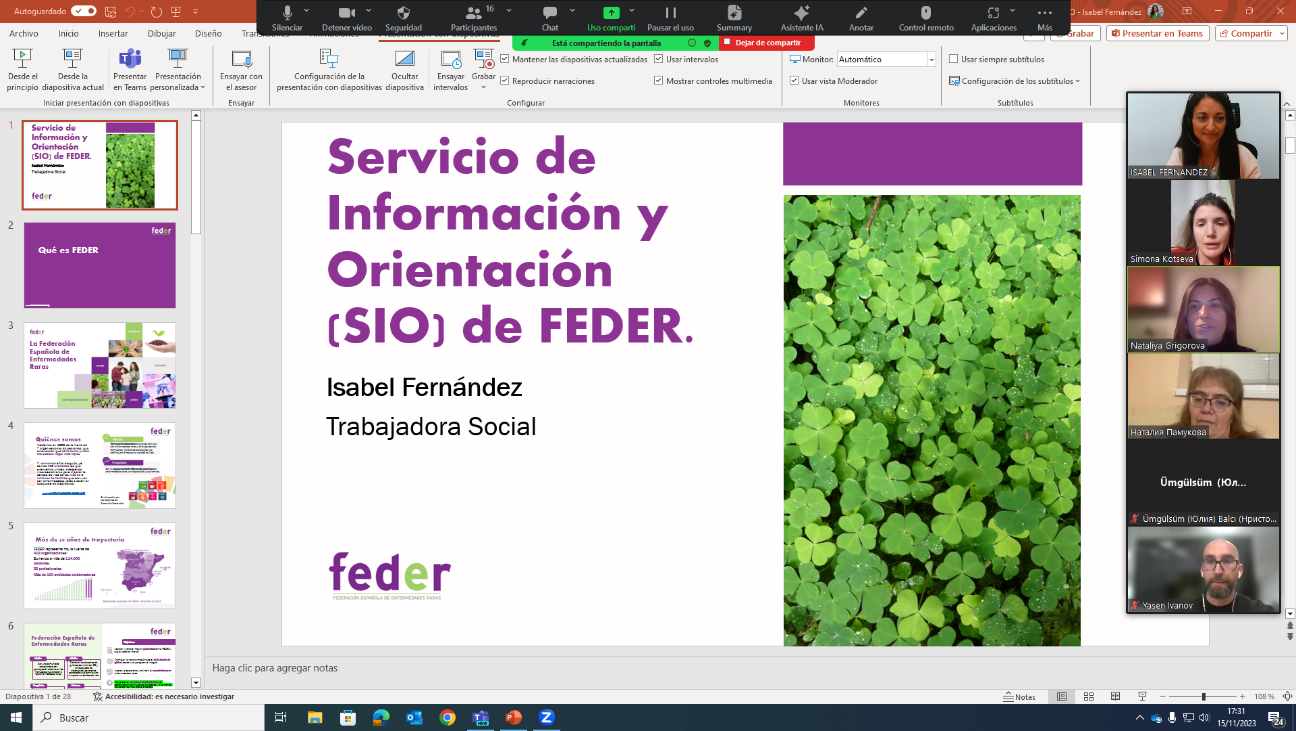Mute microphone with Silenciar button
The image size is (1296, 731).
pyautogui.click(x=287, y=13)
